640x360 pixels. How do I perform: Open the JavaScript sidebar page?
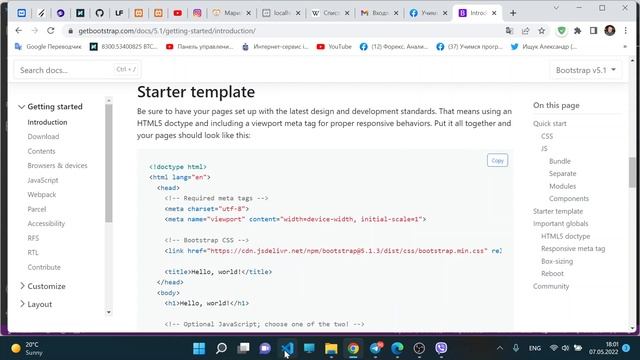(x=43, y=180)
